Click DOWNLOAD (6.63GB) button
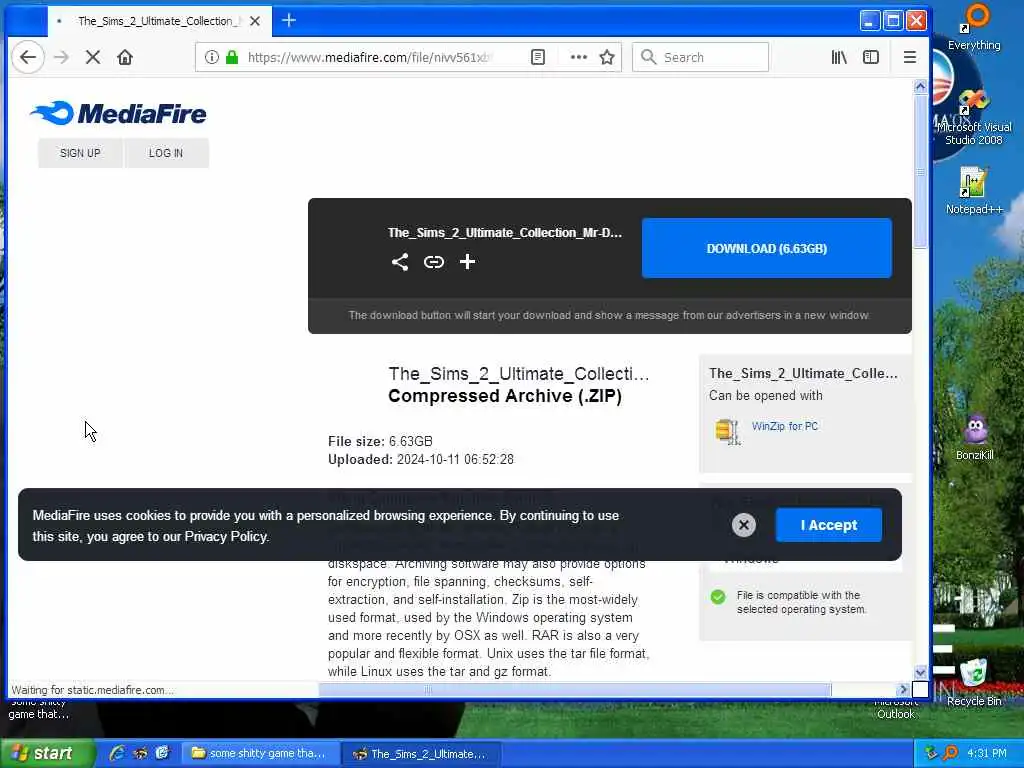1024x768 pixels. pos(767,248)
